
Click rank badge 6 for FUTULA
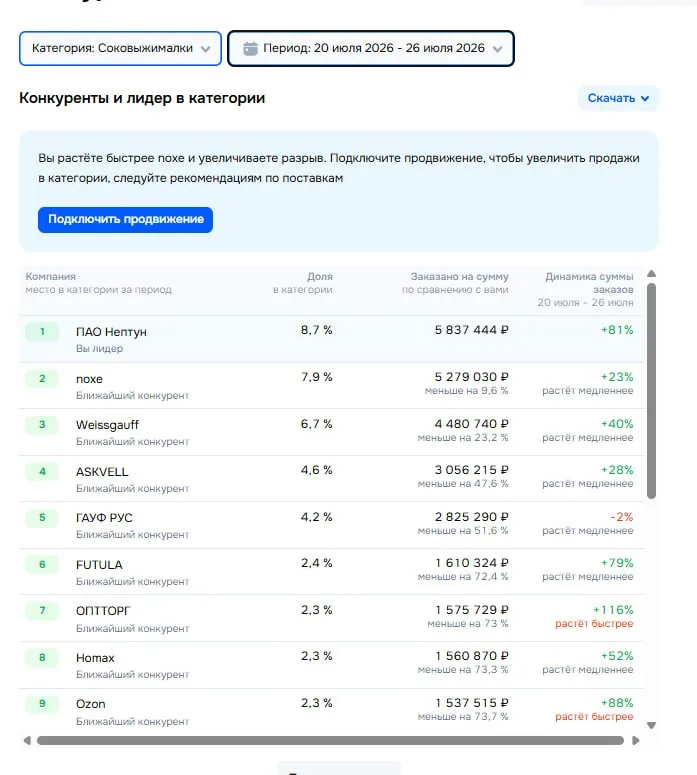point(42,564)
